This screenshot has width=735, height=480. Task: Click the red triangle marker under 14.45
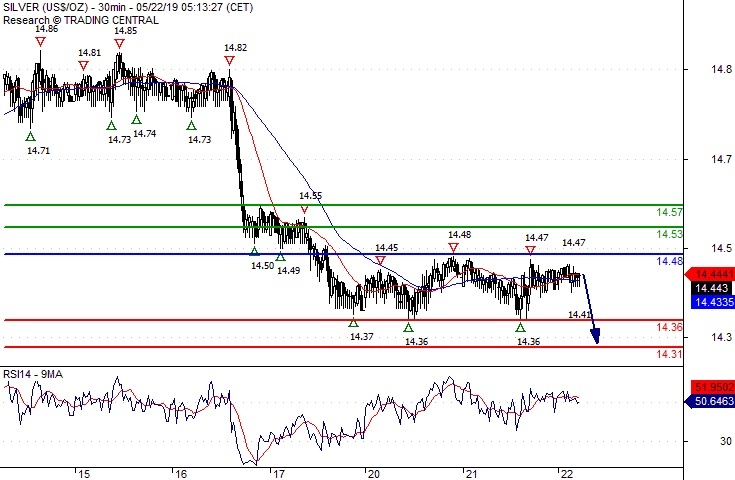coord(380,260)
